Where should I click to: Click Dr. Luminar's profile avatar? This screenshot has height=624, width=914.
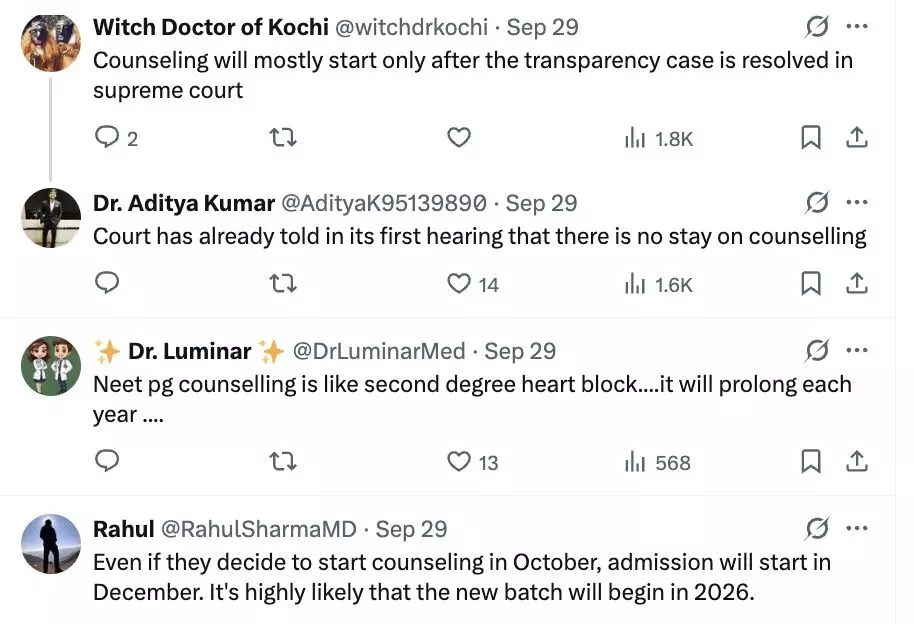(x=50, y=365)
